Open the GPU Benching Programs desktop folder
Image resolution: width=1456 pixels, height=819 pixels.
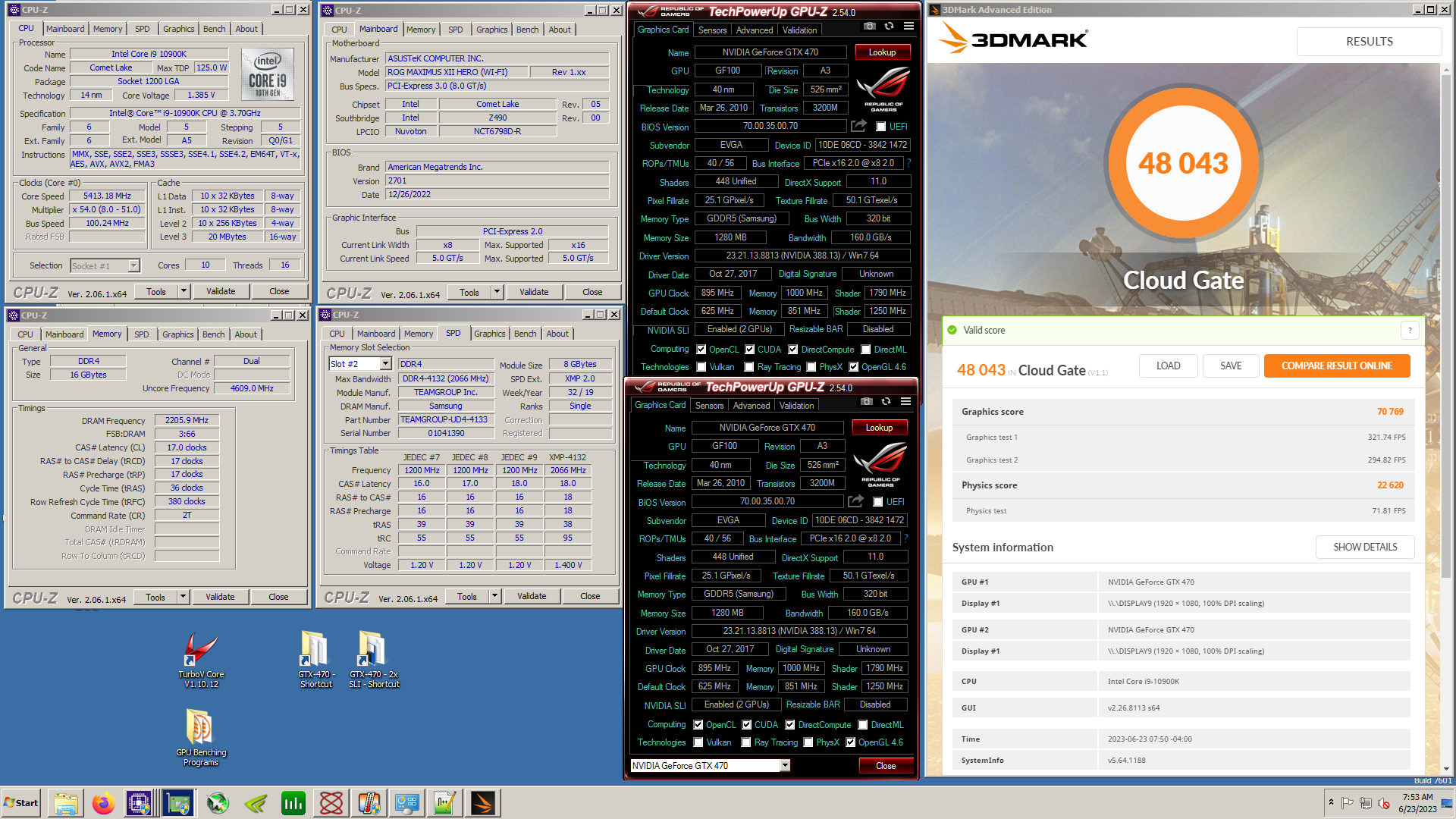(x=201, y=738)
